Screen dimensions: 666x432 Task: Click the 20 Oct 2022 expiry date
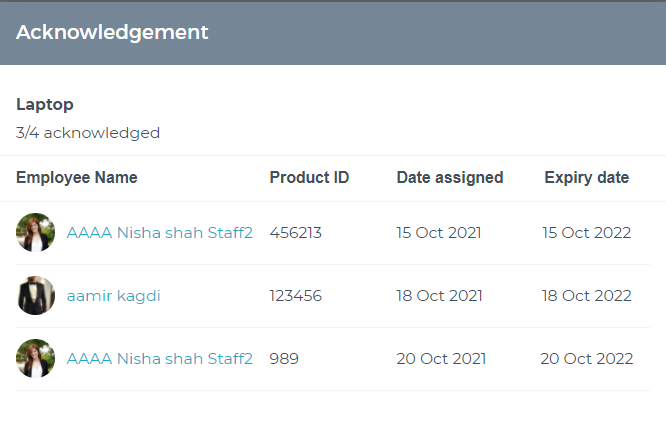click(587, 359)
